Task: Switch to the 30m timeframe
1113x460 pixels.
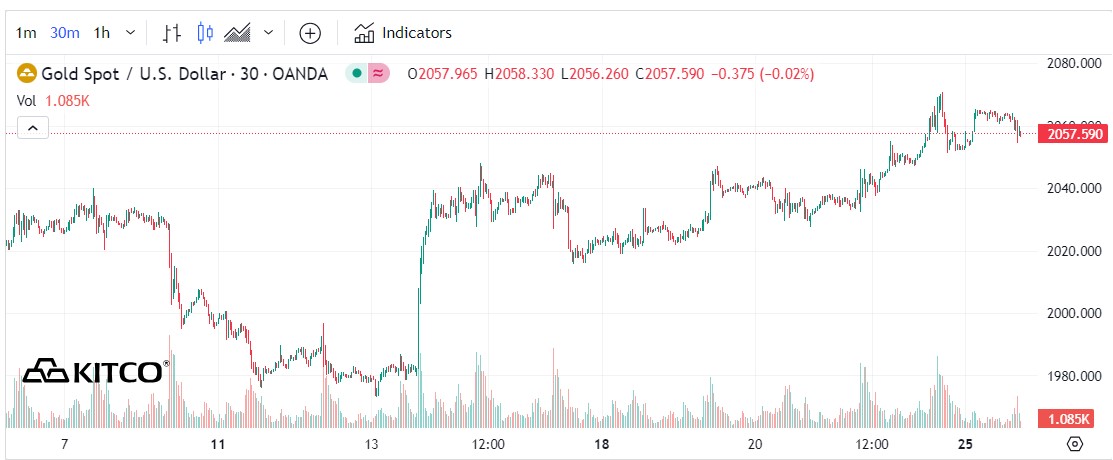Action: (64, 33)
